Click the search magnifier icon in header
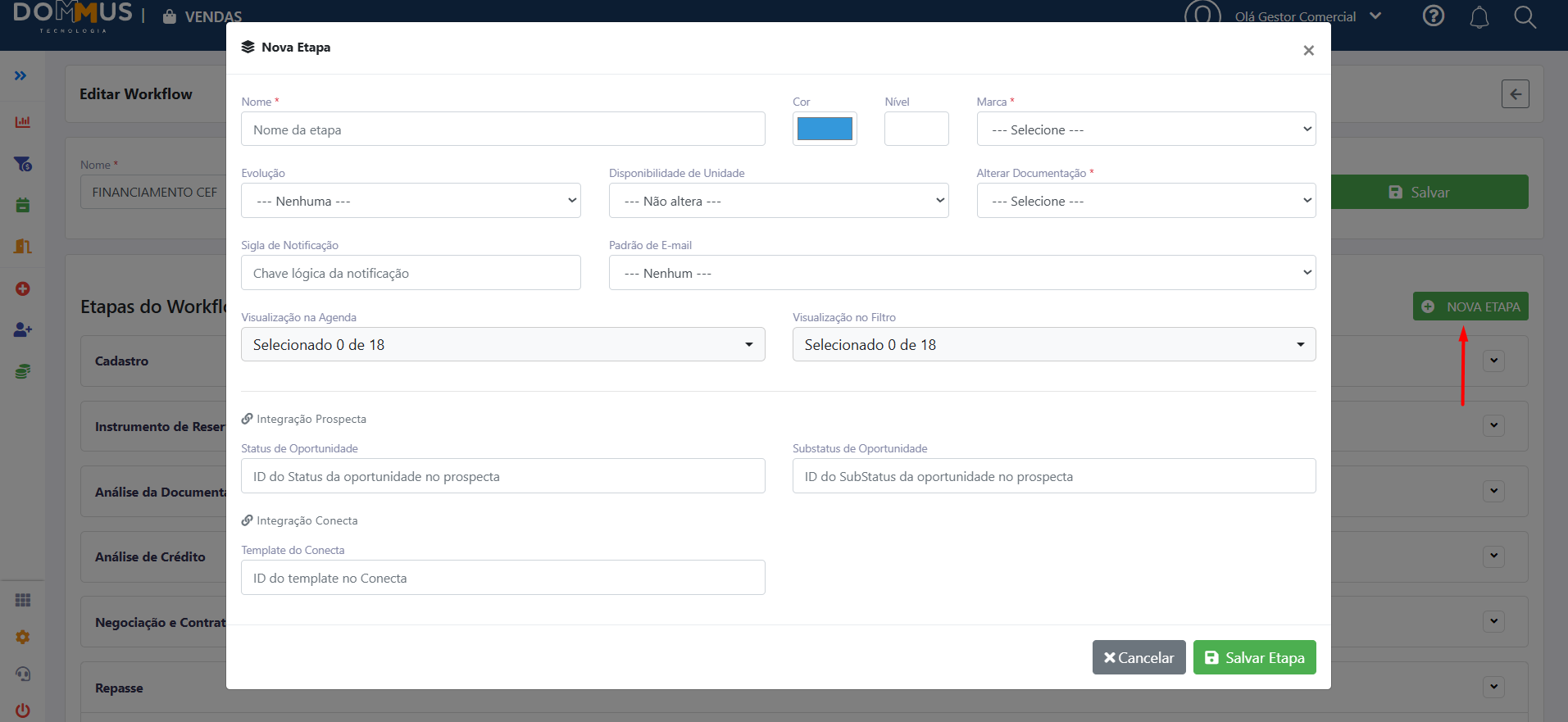This screenshot has width=1568, height=722. point(1525,16)
